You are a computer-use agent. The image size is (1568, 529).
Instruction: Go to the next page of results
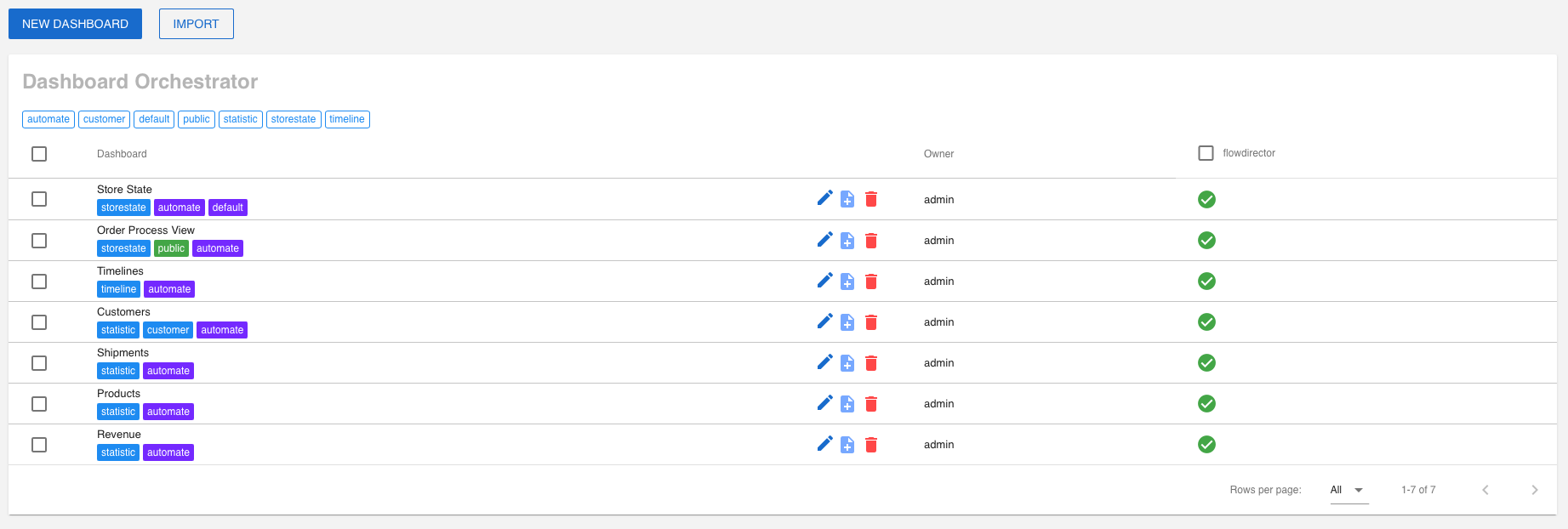(x=1534, y=490)
